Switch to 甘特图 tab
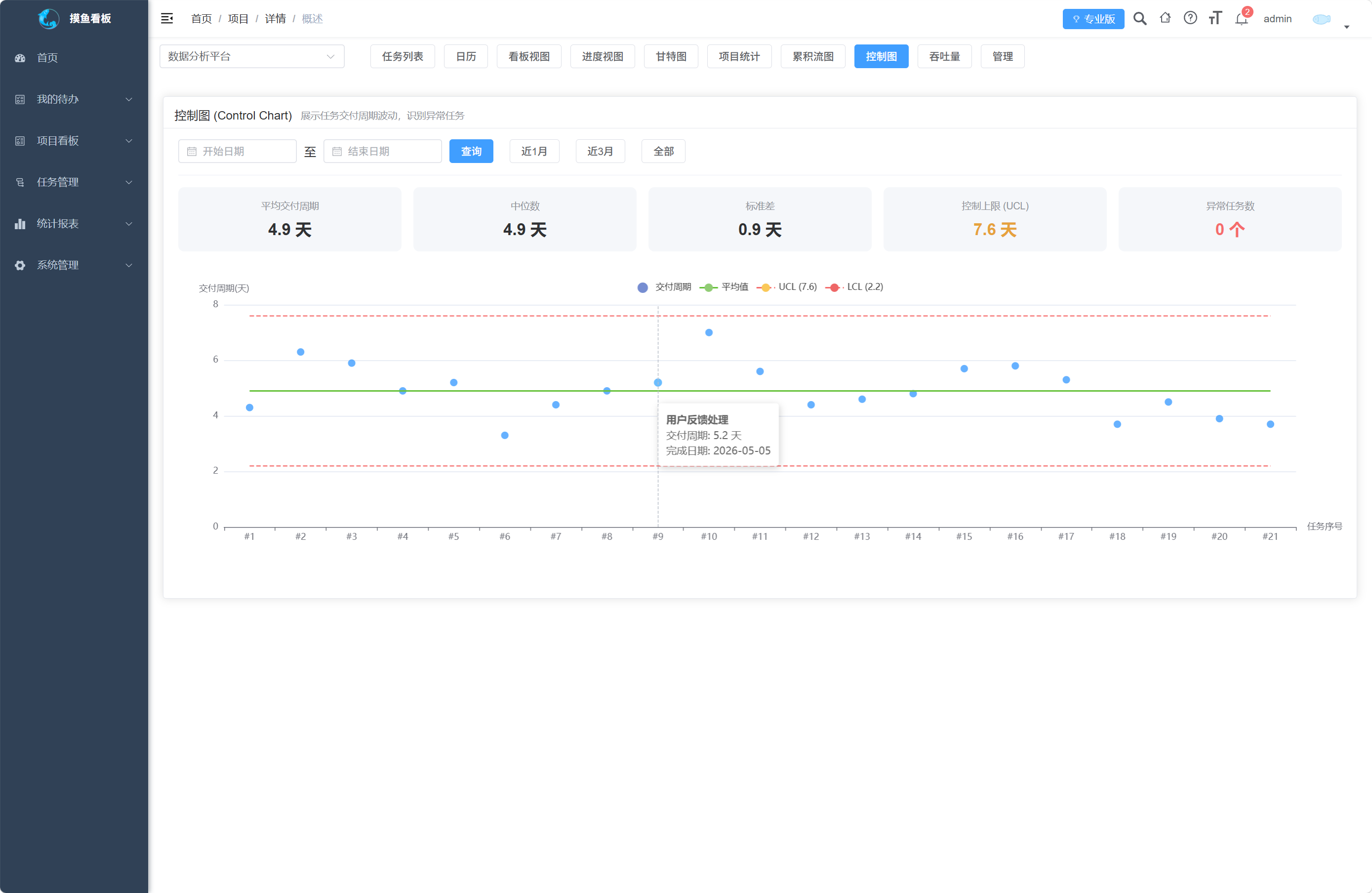 pyautogui.click(x=671, y=56)
